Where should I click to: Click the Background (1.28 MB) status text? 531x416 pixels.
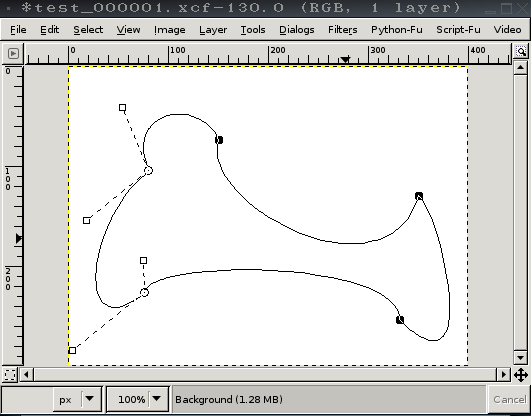coord(229,400)
